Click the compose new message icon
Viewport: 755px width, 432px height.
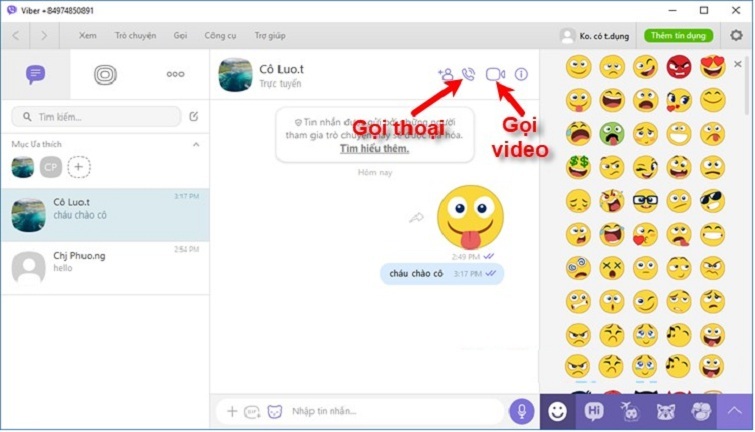click(194, 117)
